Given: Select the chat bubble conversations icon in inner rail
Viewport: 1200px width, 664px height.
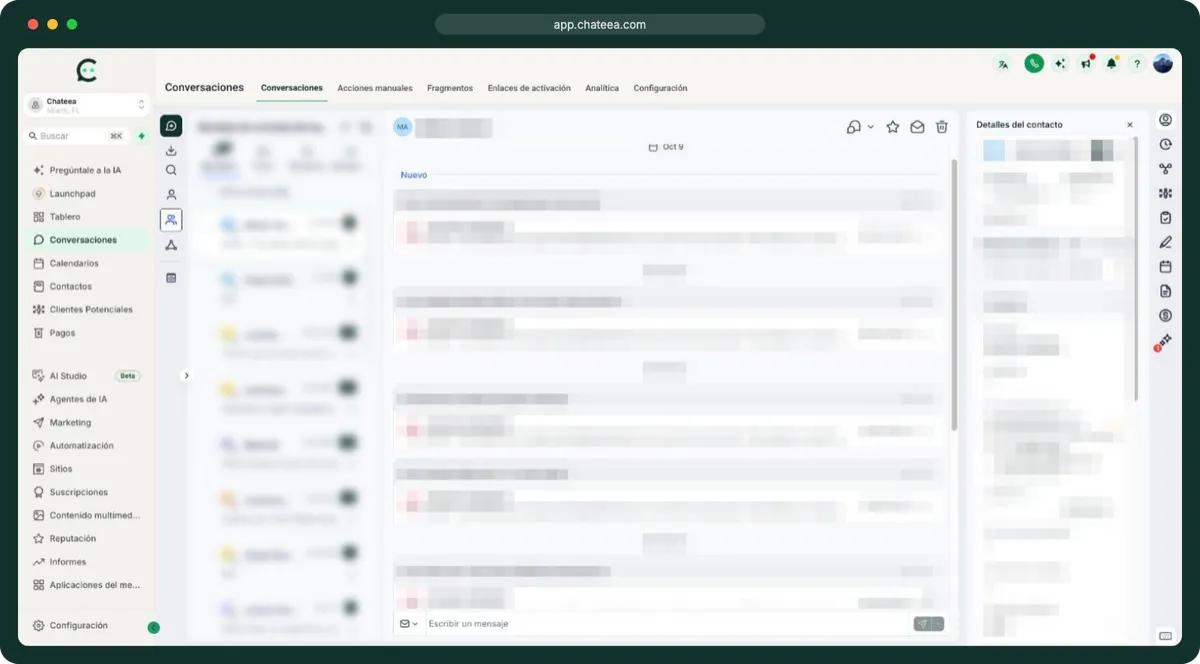Looking at the screenshot, I should (171, 126).
